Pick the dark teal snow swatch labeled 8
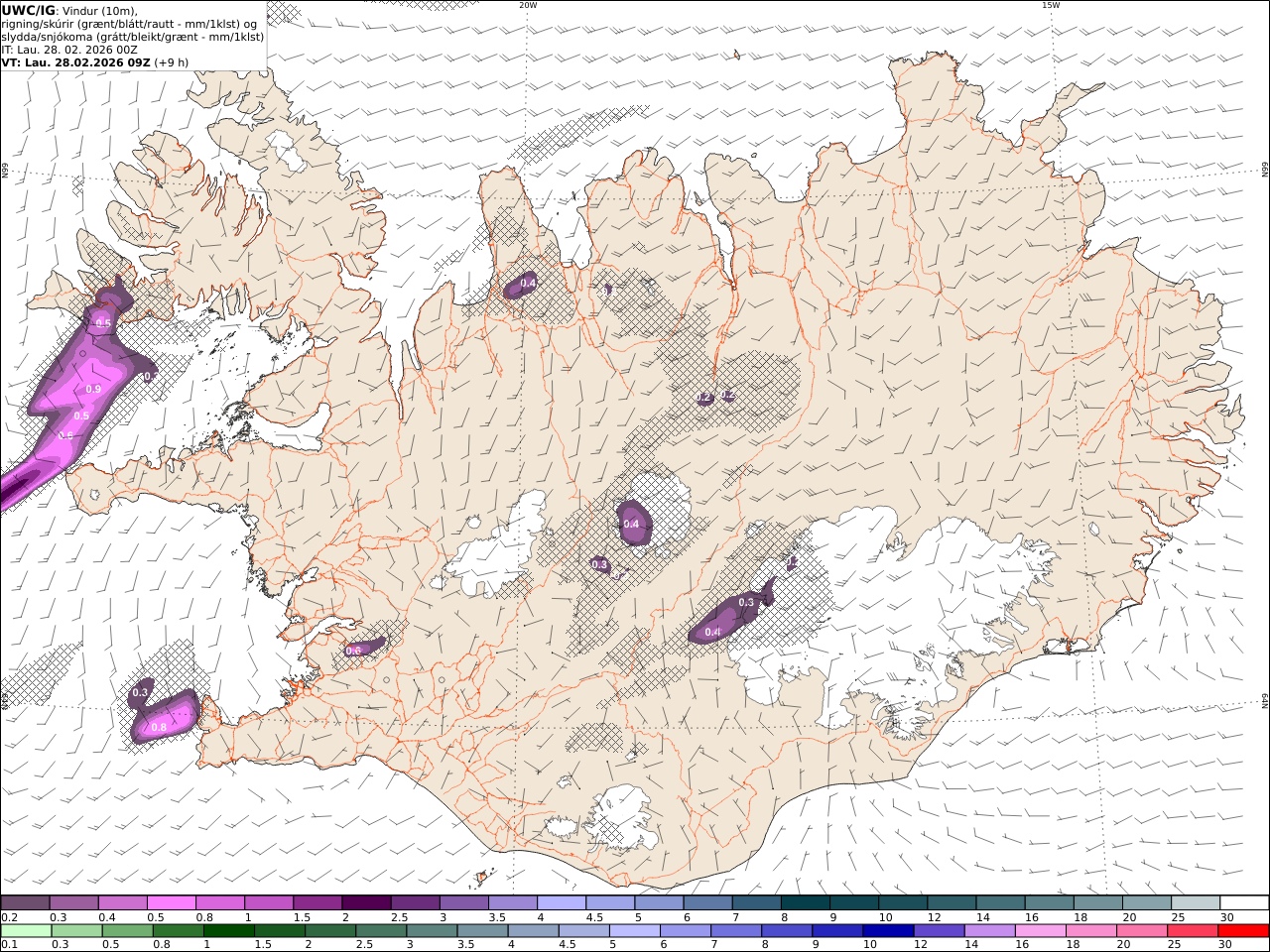This screenshot has width=1270, height=952. click(x=806, y=903)
